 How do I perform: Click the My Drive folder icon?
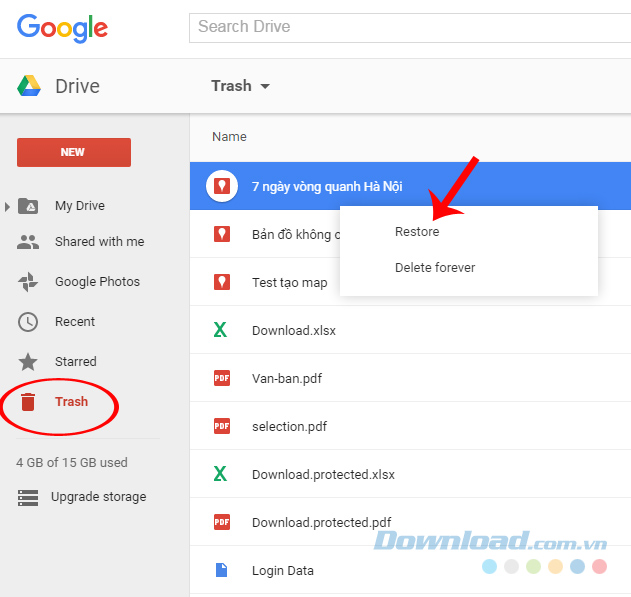28,206
